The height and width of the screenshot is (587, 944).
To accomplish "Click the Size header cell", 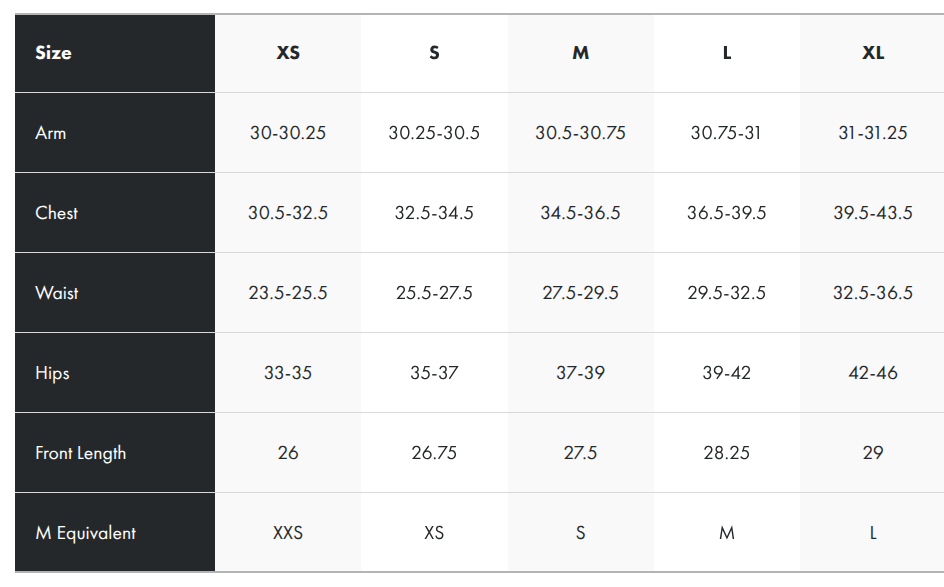I will pos(54,53).
